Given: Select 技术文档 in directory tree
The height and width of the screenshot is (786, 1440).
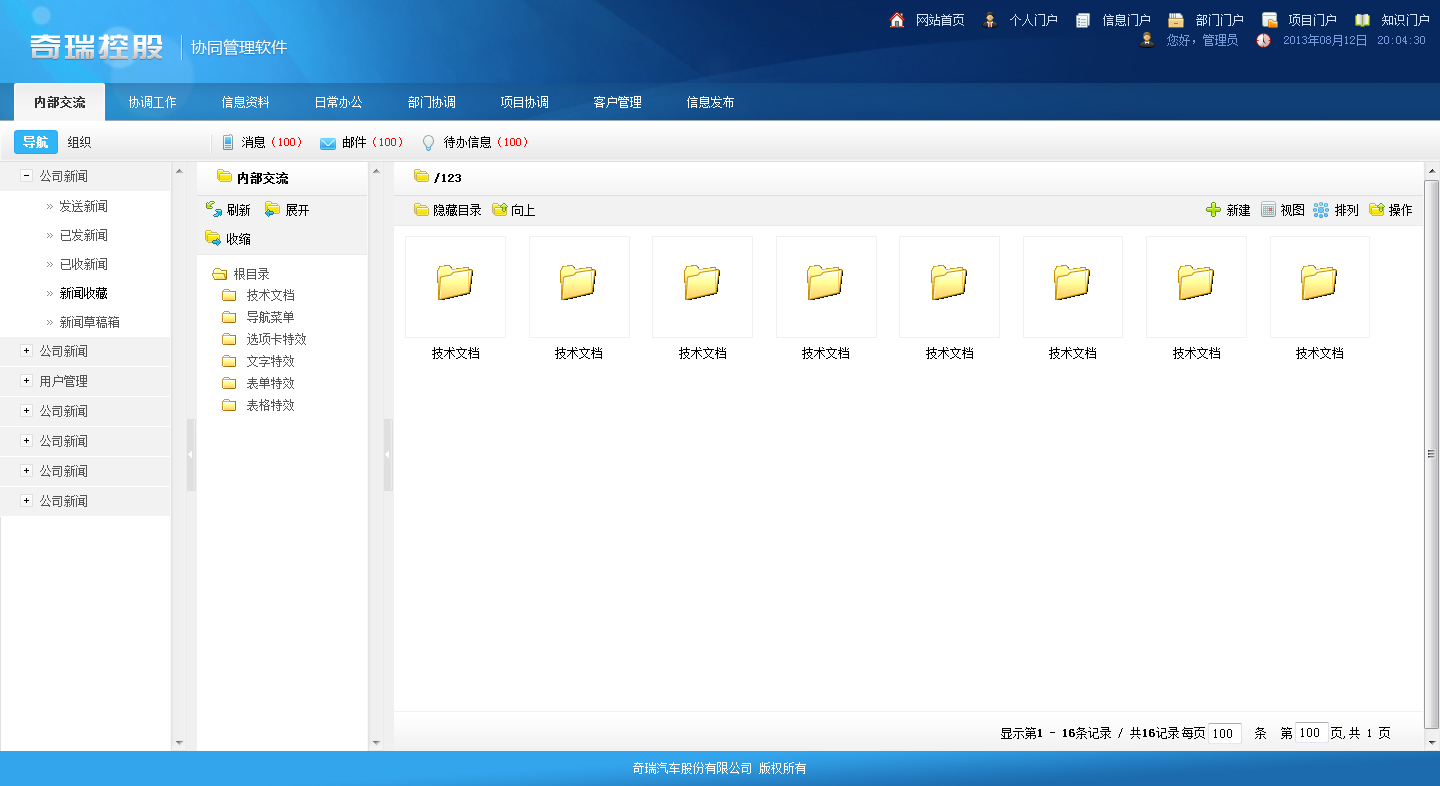Looking at the screenshot, I should point(270,295).
